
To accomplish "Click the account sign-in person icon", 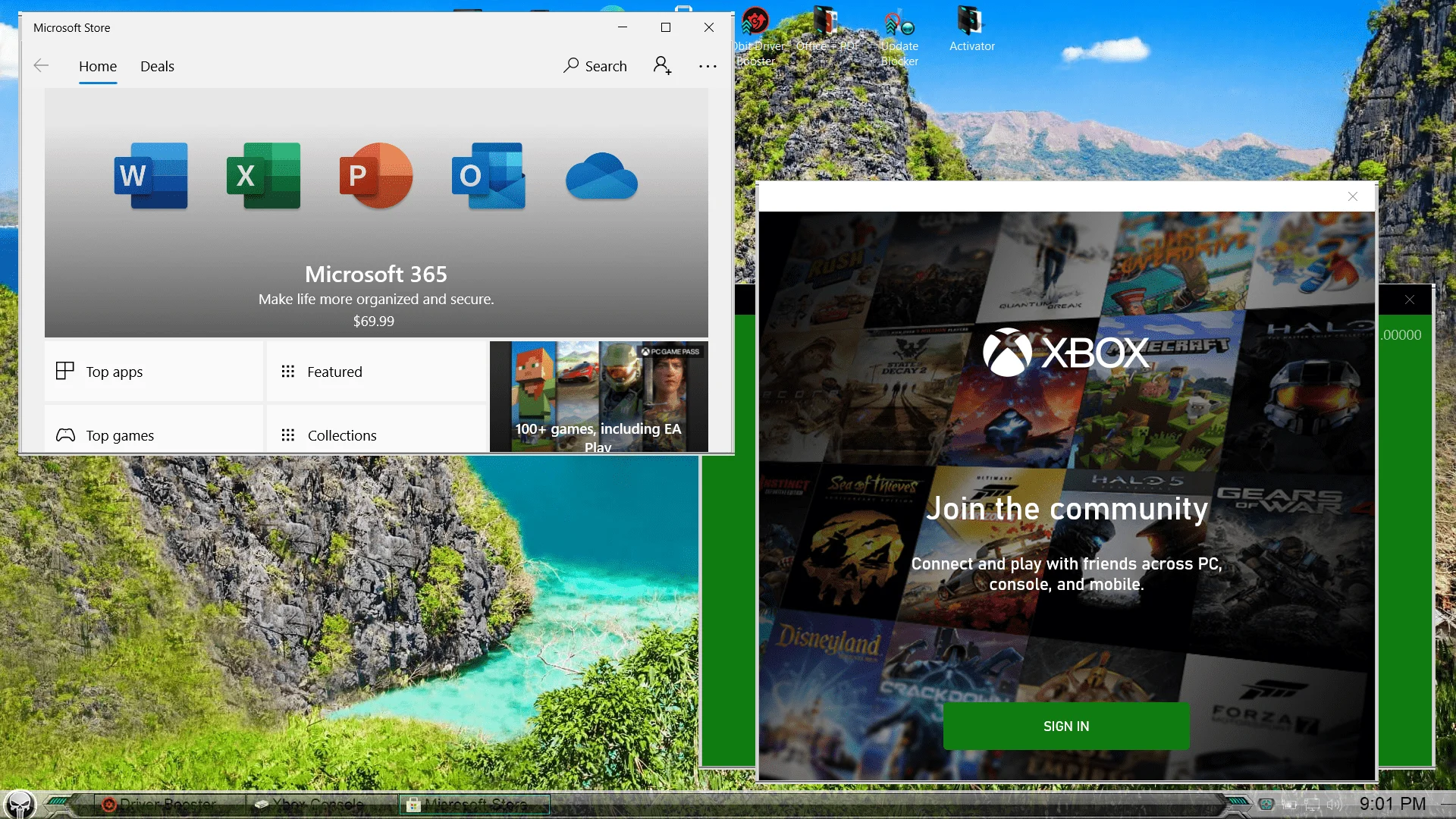I will (662, 66).
